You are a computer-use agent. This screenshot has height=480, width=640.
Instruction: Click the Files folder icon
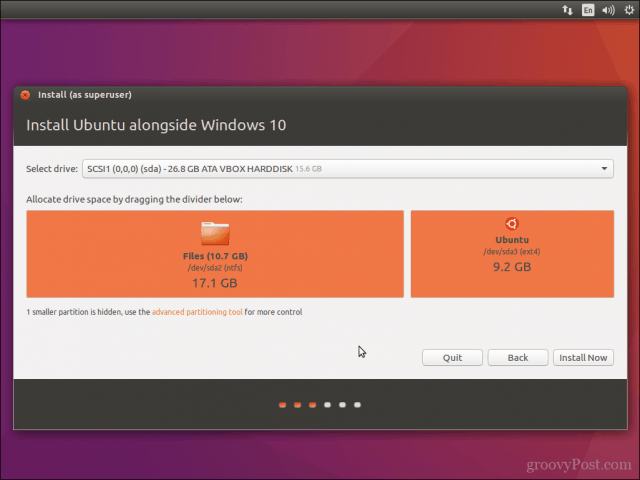[x=215, y=233]
